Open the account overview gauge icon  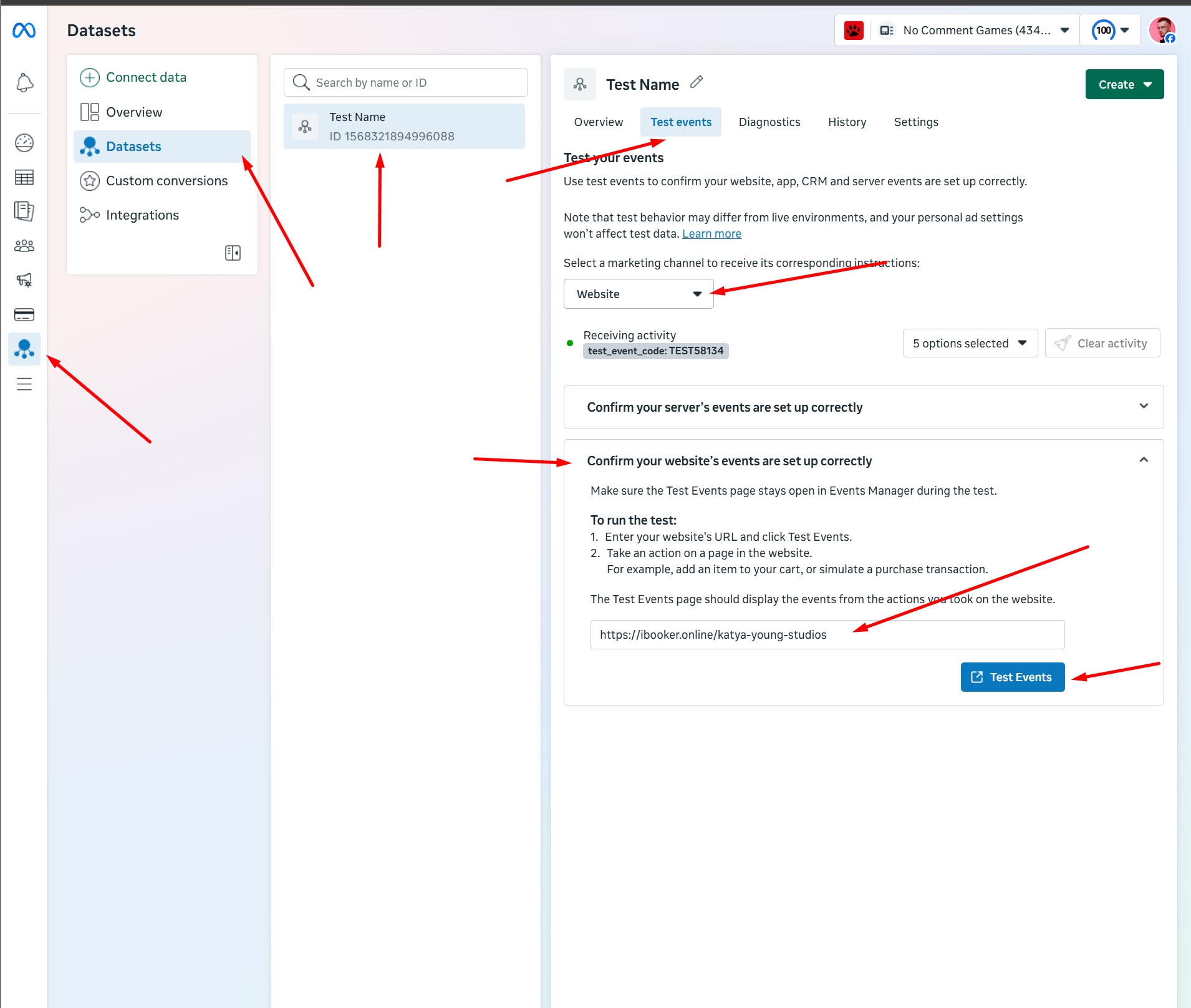click(24, 143)
